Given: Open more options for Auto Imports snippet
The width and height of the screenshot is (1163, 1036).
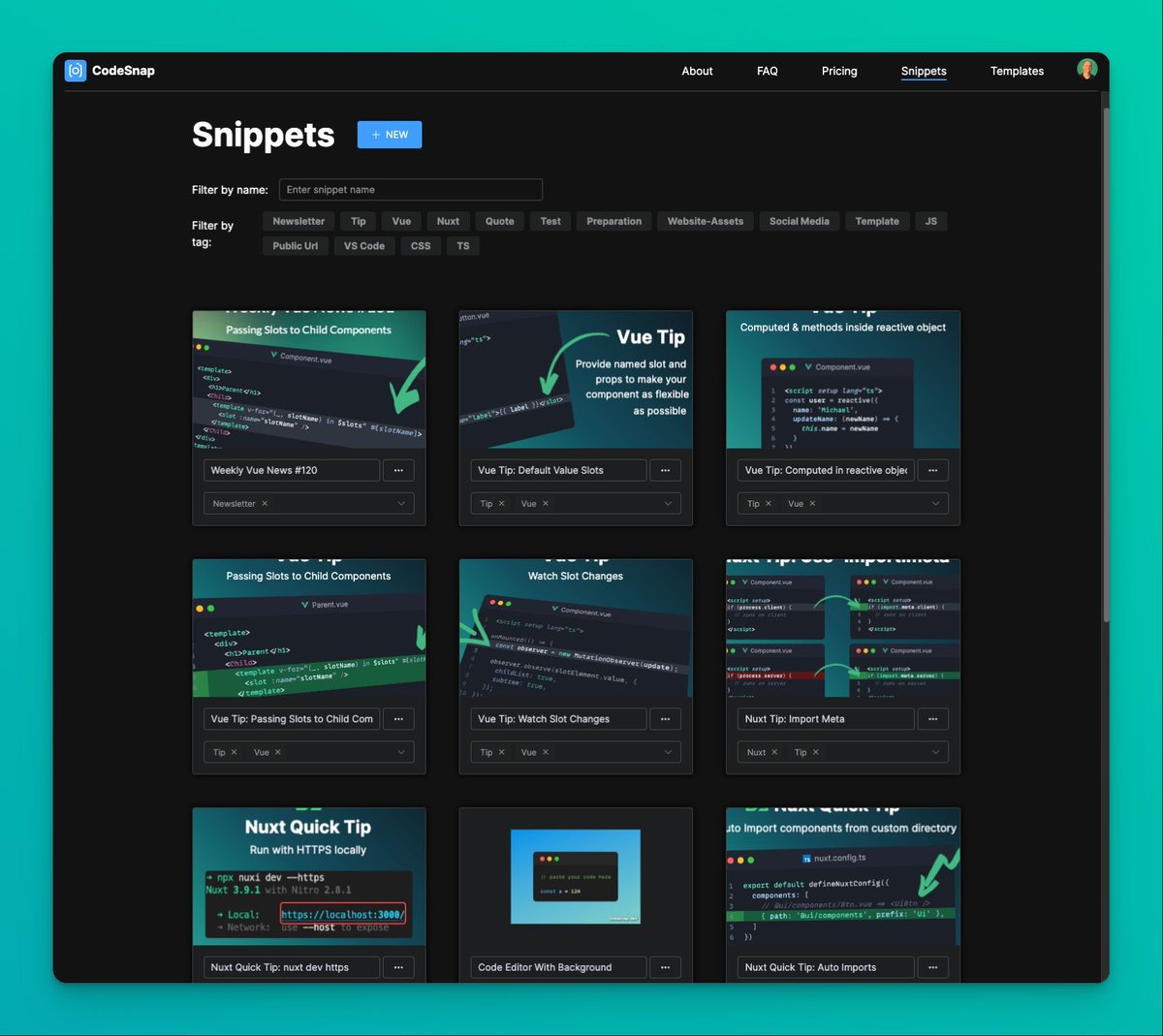Looking at the screenshot, I should point(932,967).
